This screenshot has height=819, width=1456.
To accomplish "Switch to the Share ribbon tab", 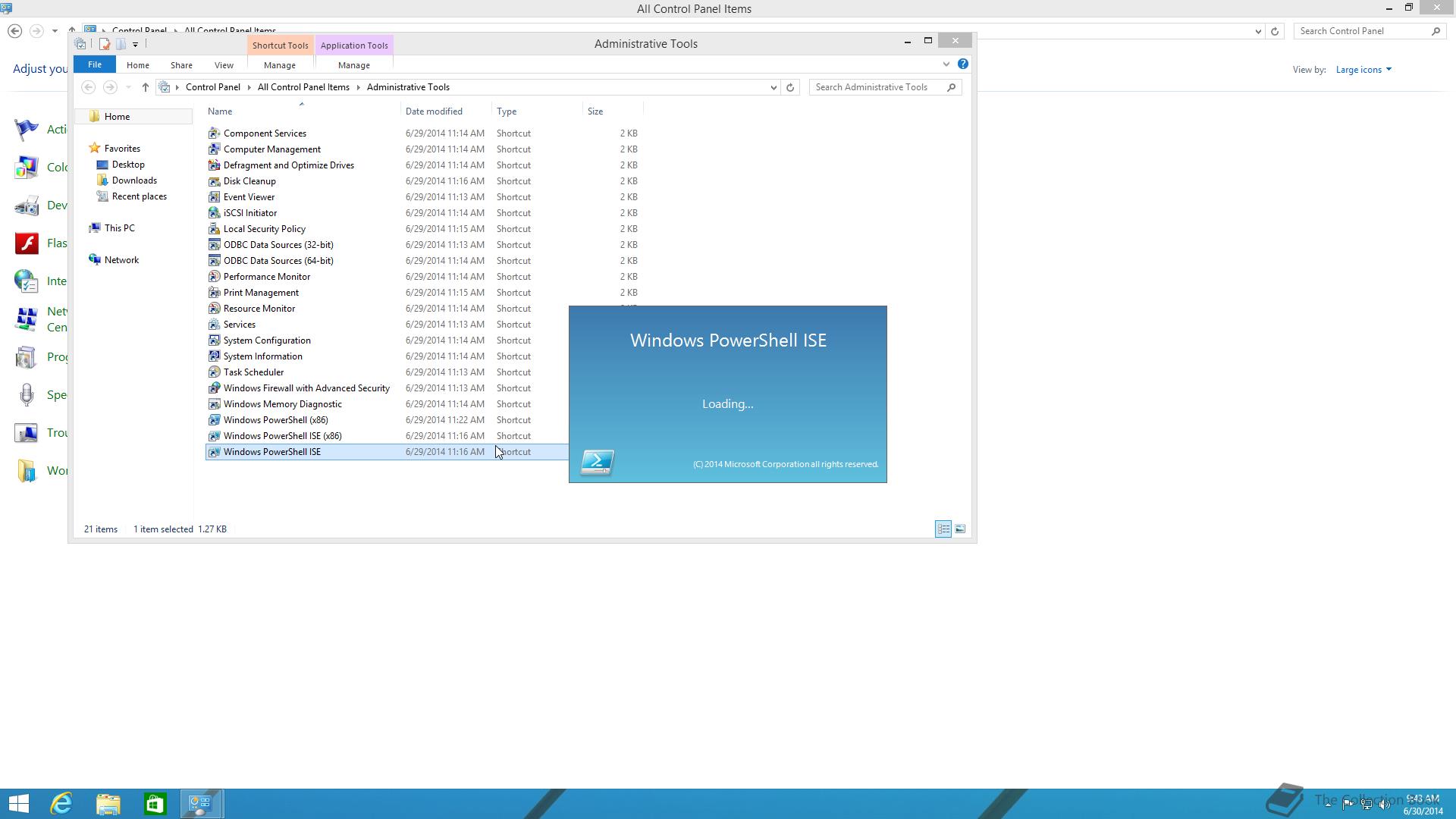I will [x=181, y=65].
